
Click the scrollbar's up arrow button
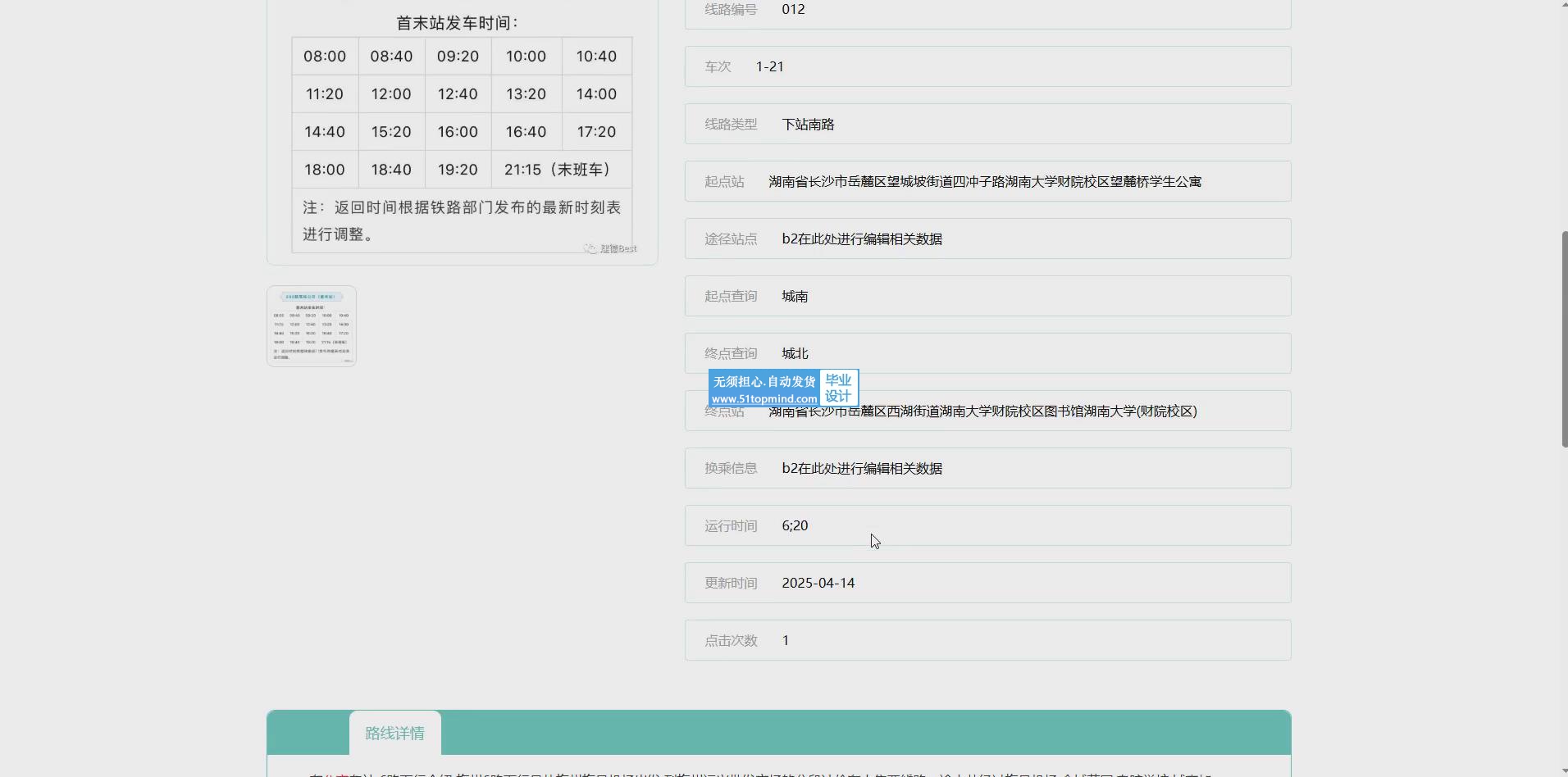[1564, 5]
